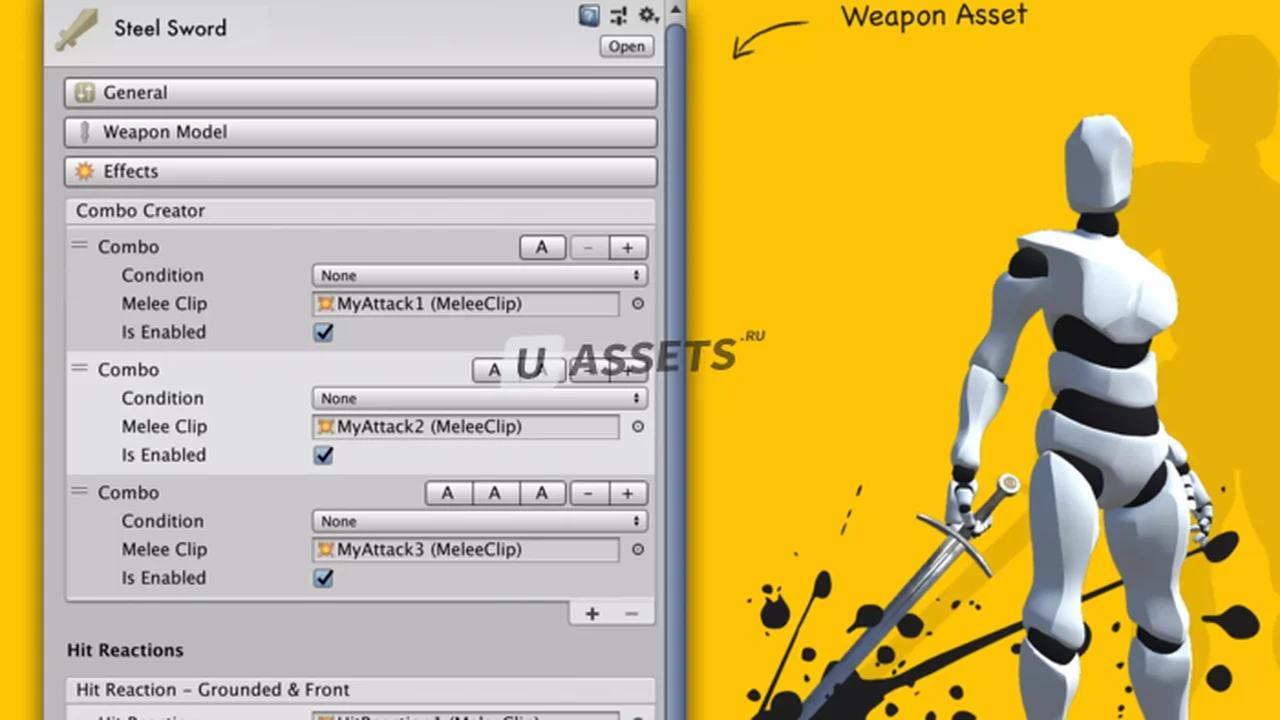Open the Condition dropdown for MyAttack2 combo

[x=479, y=399]
